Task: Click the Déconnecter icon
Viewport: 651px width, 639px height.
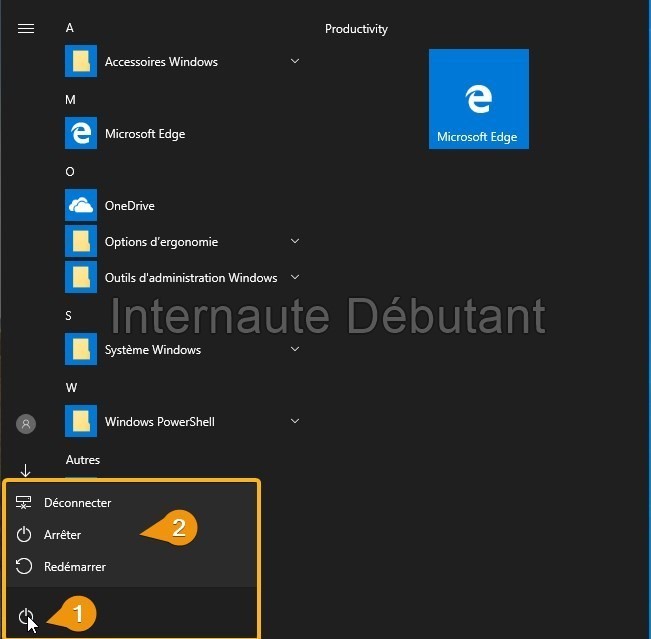Action: click(x=24, y=502)
